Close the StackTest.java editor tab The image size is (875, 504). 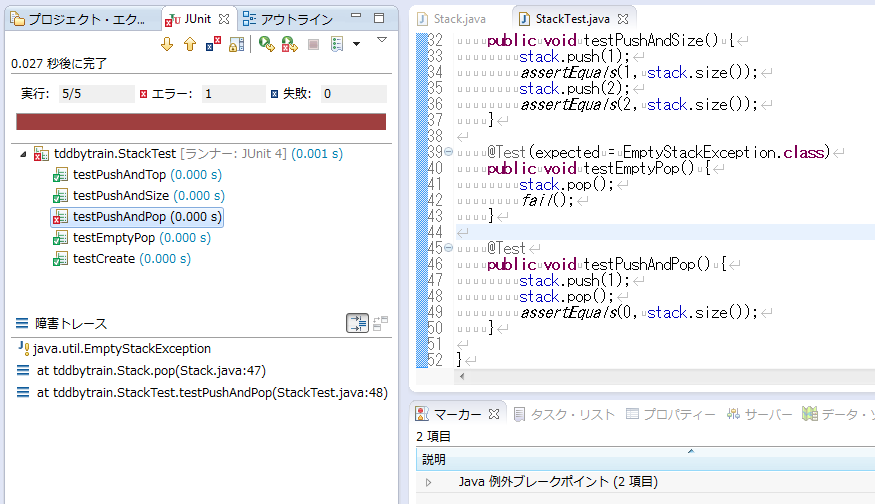point(623,19)
